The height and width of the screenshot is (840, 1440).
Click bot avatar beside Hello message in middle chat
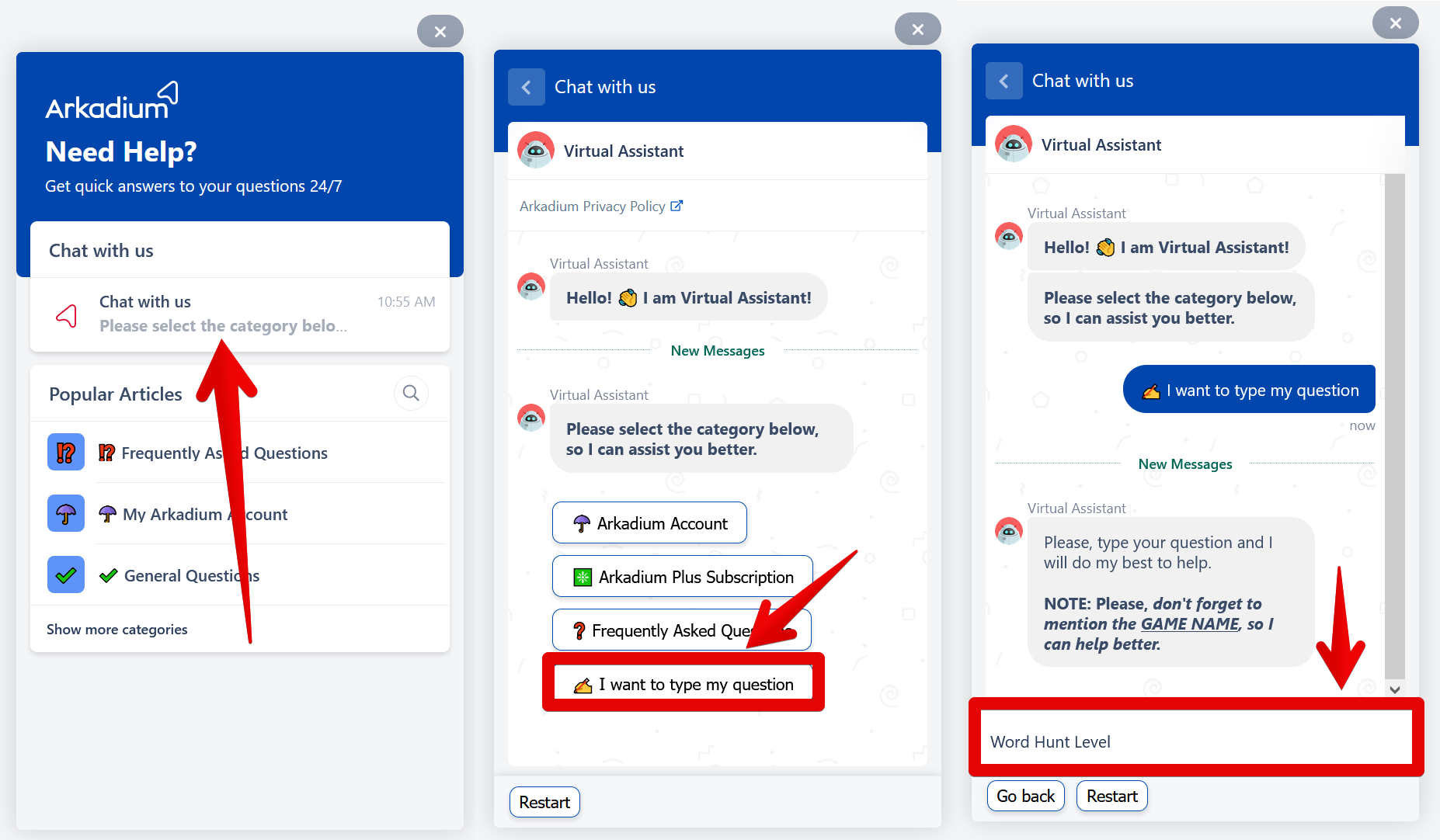tap(531, 287)
